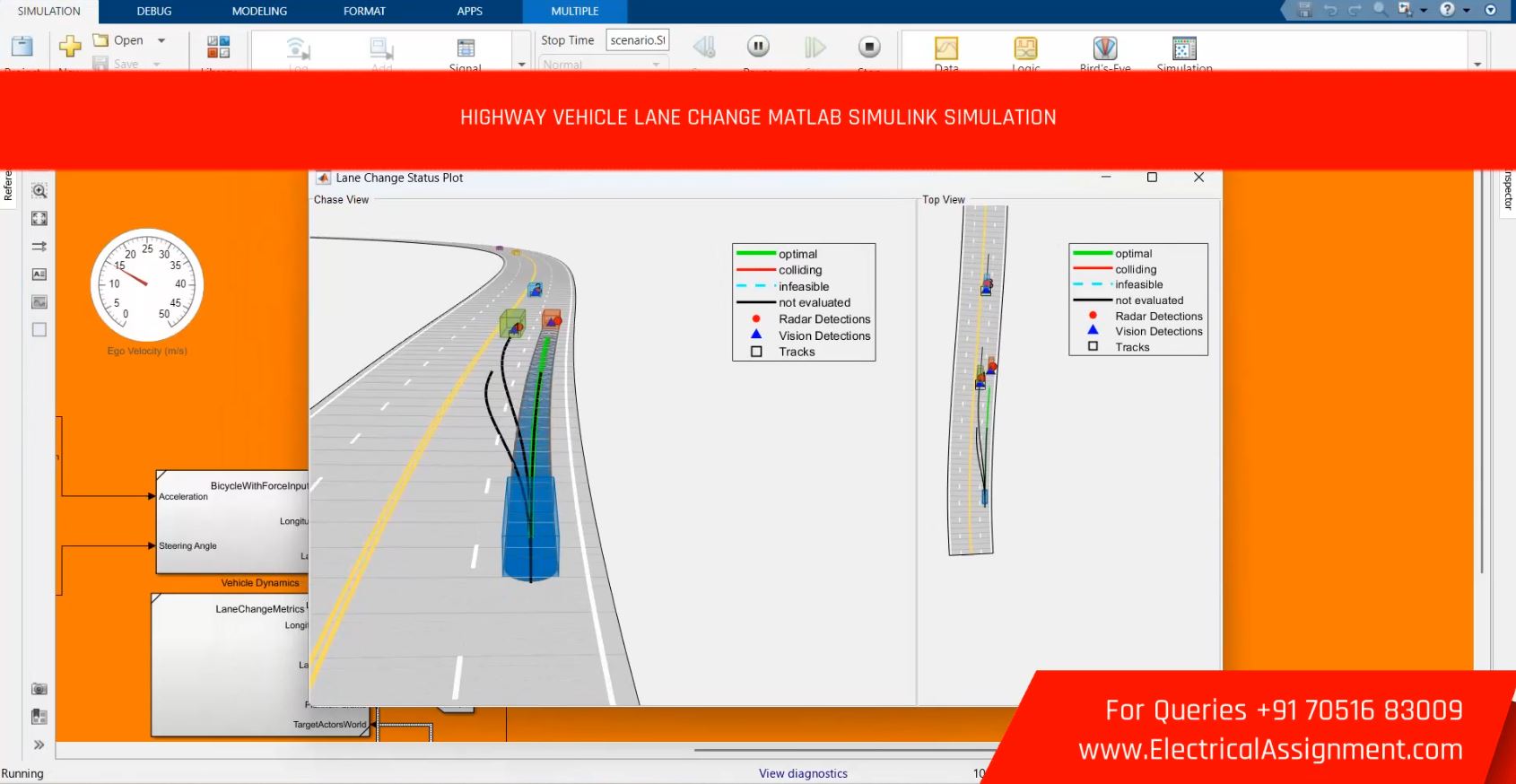Click the quick access favorites icon
The image size is (1516, 784).
pos(1405,10)
